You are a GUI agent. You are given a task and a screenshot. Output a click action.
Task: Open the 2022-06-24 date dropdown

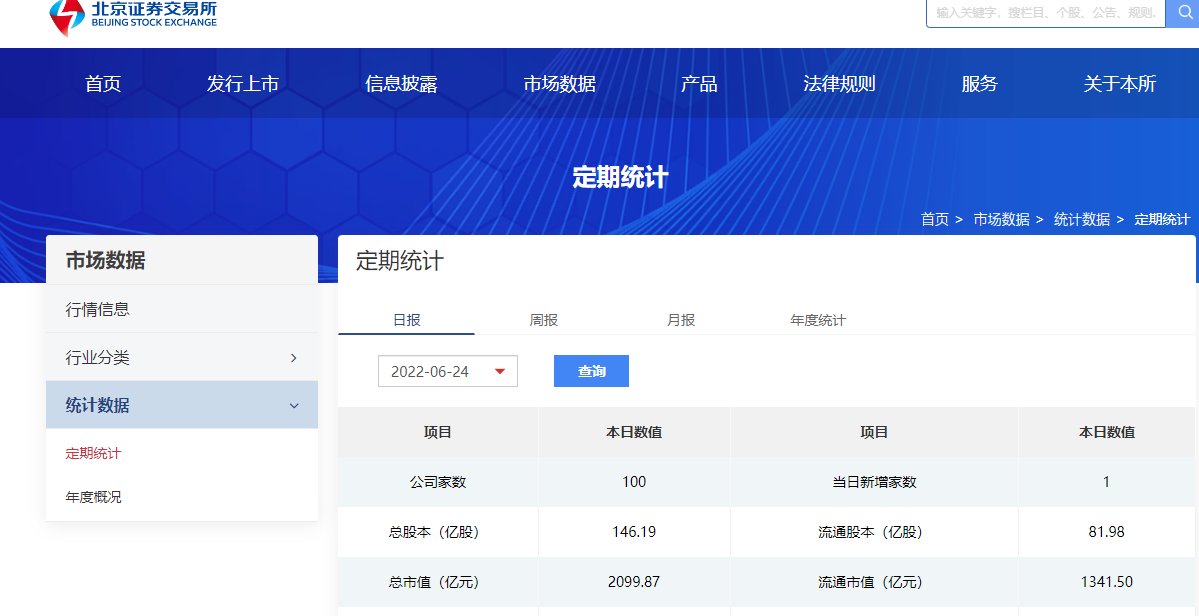tap(446, 370)
